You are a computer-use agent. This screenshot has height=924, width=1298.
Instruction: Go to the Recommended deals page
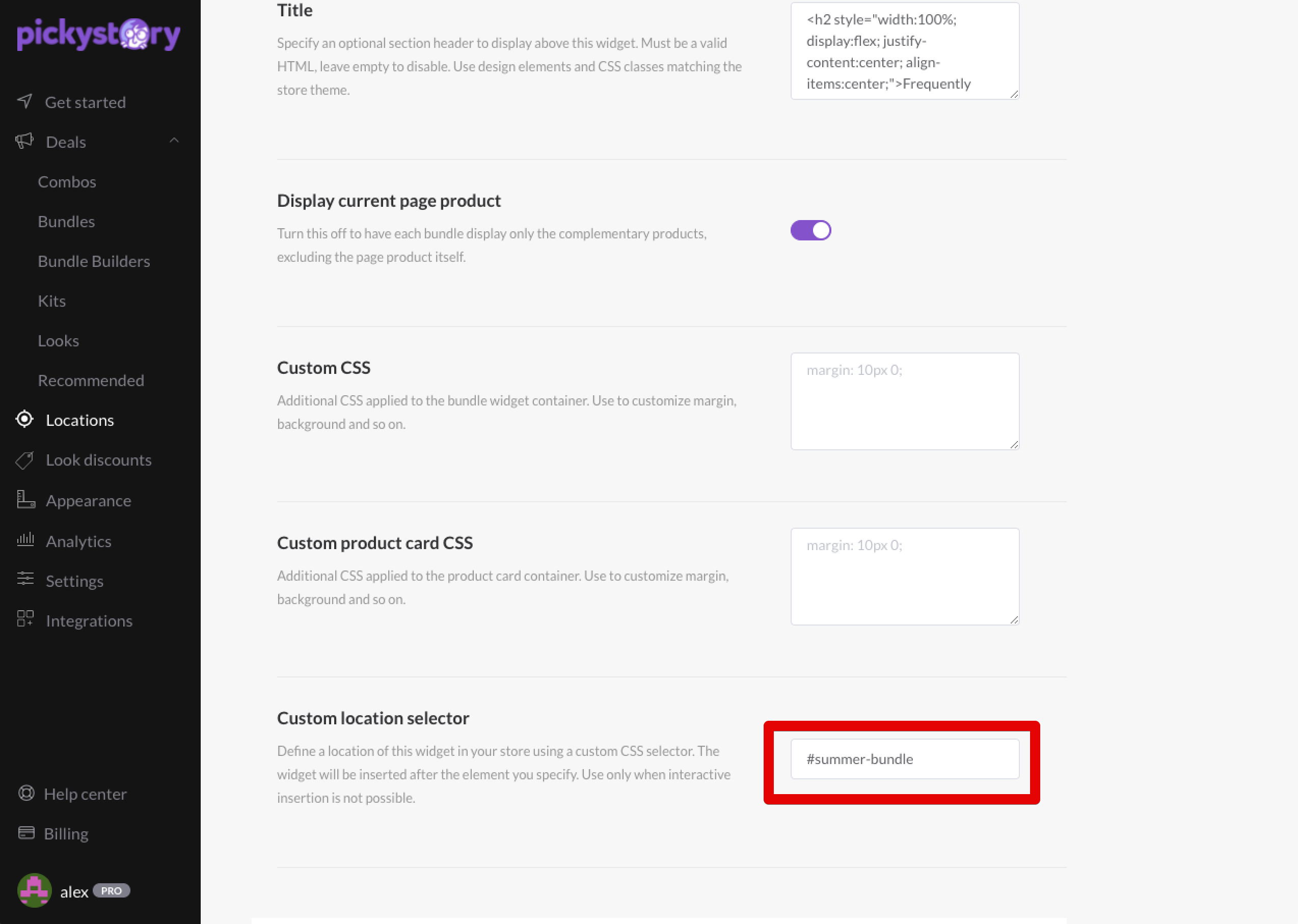point(91,380)
